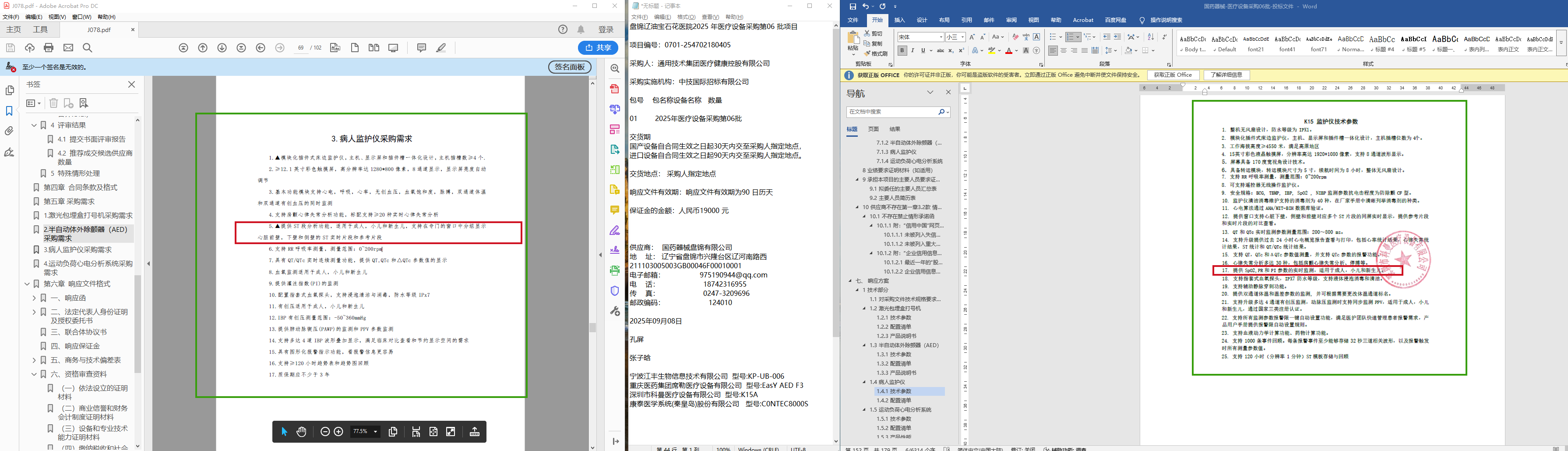Toggle subscript in Word
This screenshot has height=451, width=1568.
pos(951,50)
